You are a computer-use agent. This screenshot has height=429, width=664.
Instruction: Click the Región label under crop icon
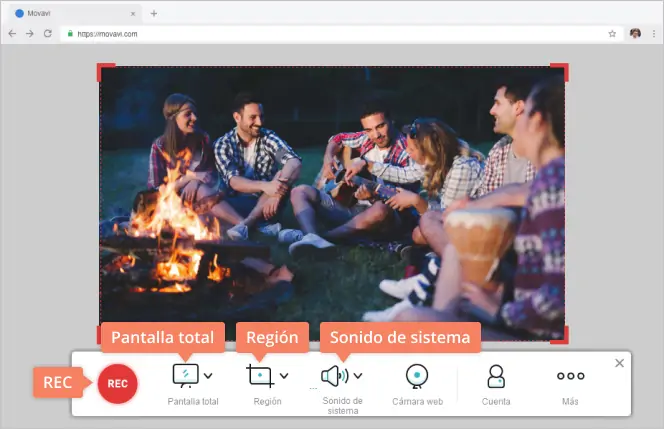coord(267,401)
